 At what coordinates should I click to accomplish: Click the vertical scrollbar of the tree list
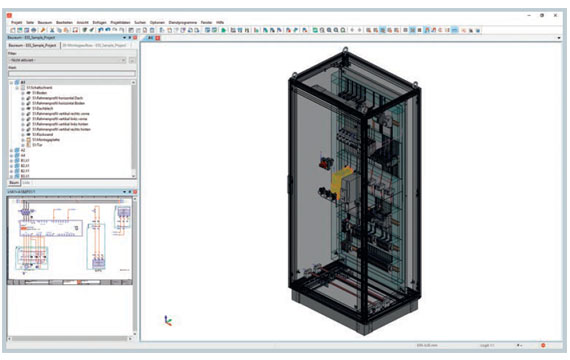click(133, 129)
